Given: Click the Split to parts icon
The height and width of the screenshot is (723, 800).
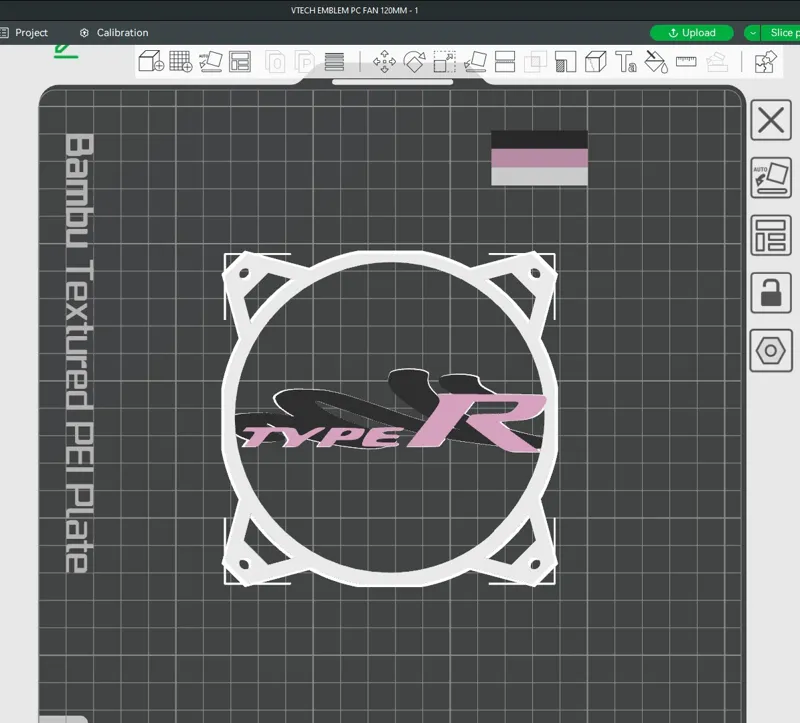Looking at the screenshot, I should pos(305,62).
